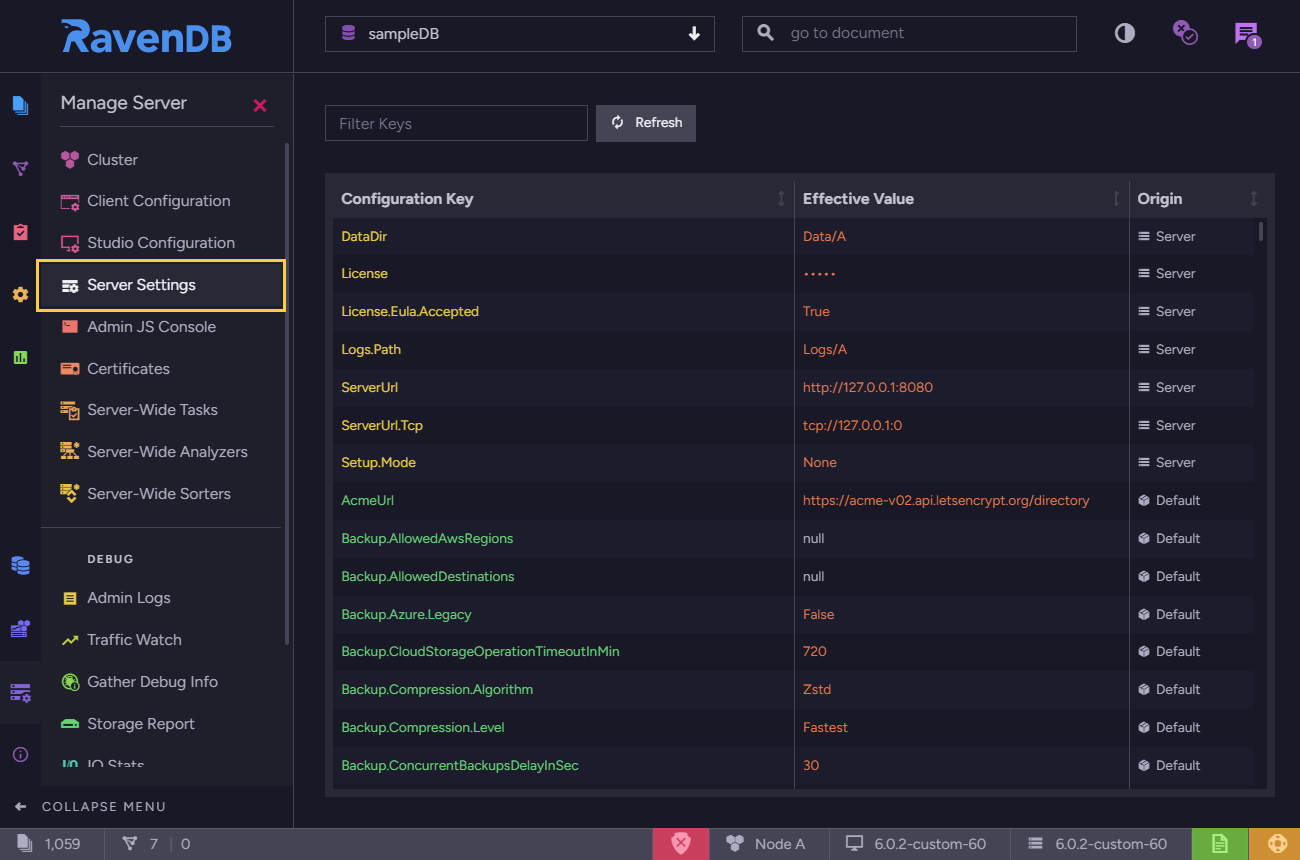Screen dimensions: 1300x860
Task: Open the cluster operations status icon
Action: [x=1185, y=33]
